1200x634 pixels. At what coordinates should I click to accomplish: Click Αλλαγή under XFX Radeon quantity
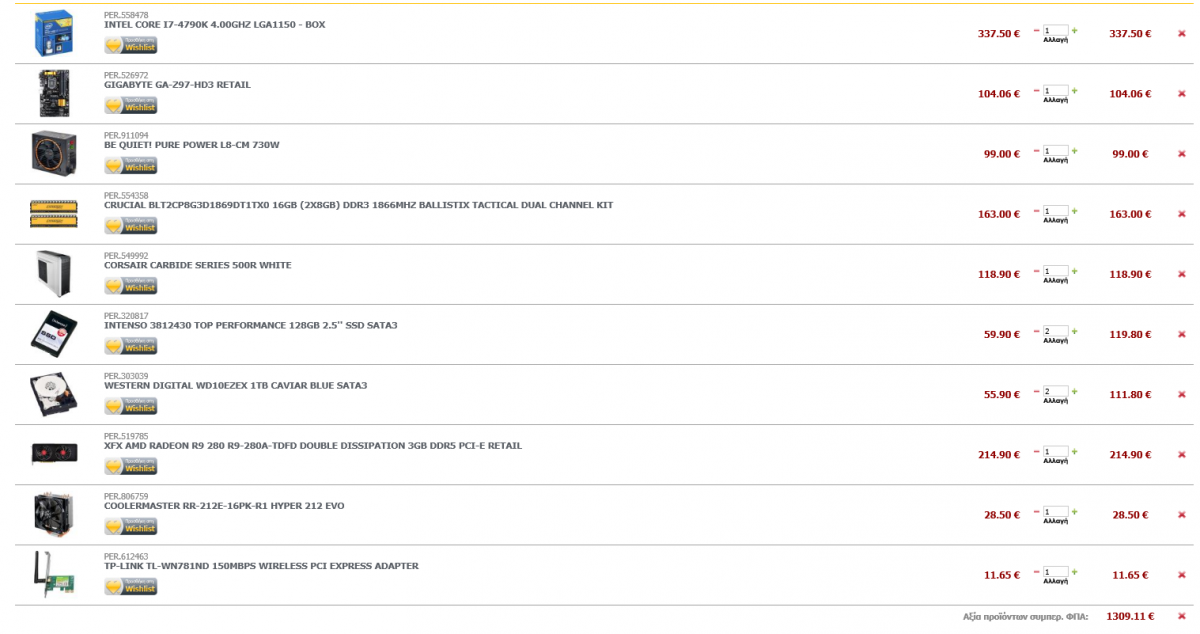[1055, 461]
